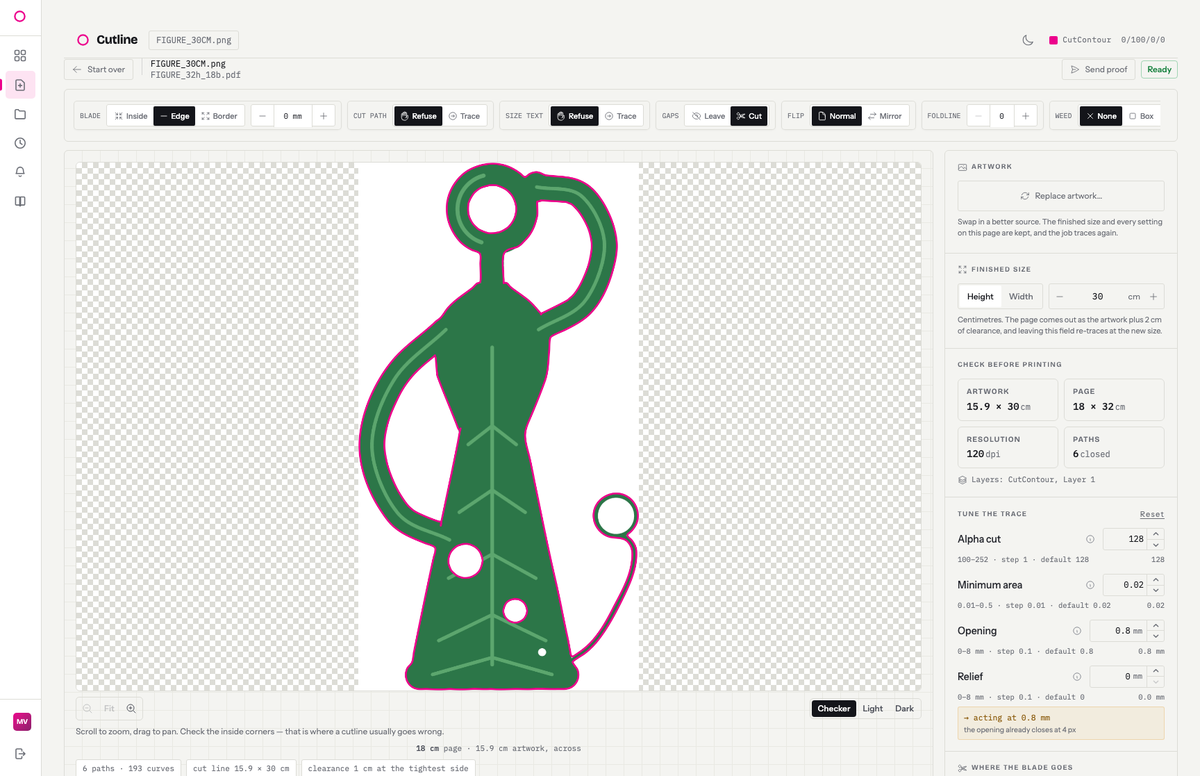Click the Alpha cut value field
The image size is (1200, 776).
pyautogui.click(x=1125, y=539)
